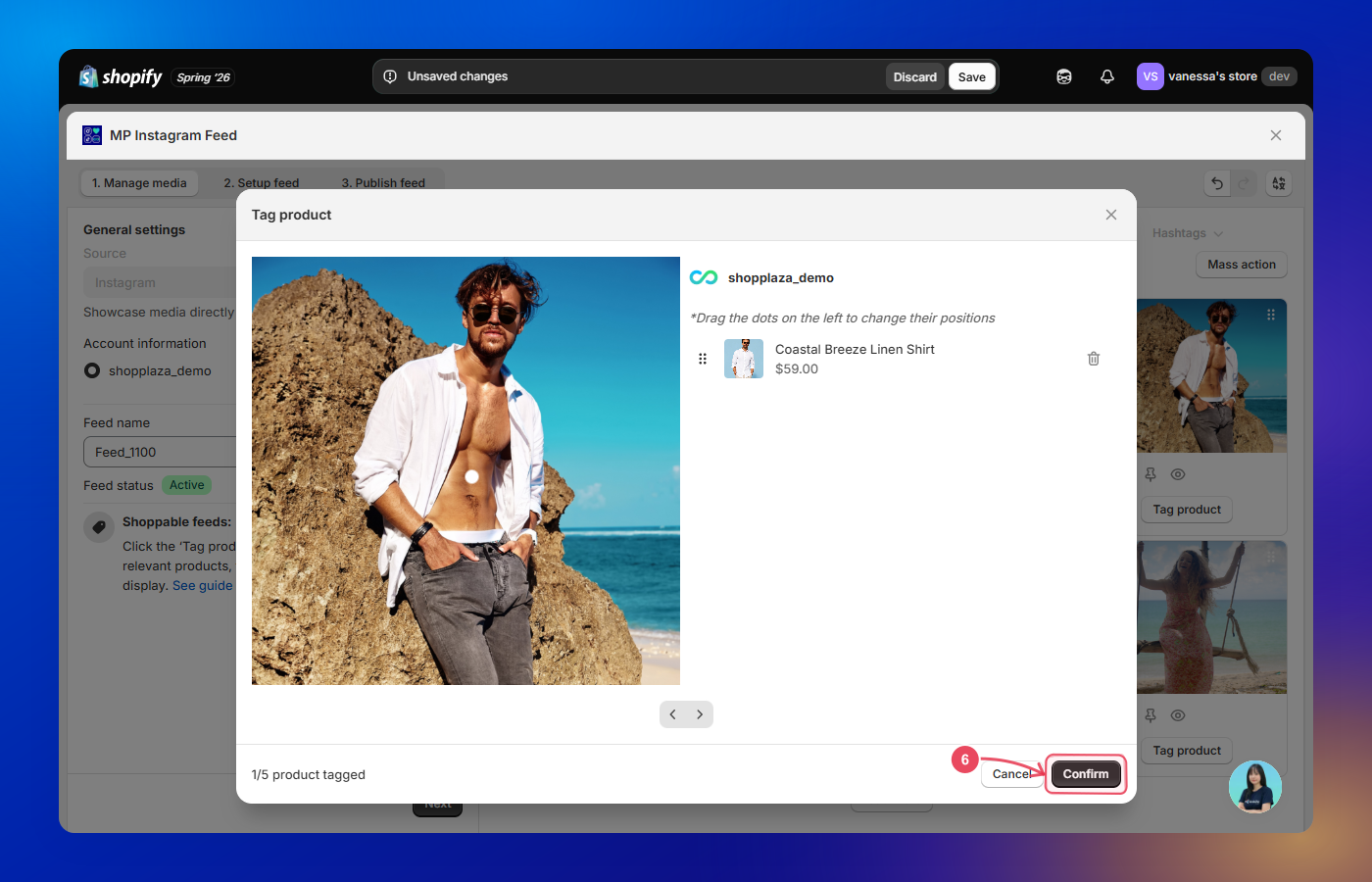Screen dimensions: 1372x882
Task: Expand the Hashtags dropdown
Action: [1188, 233]
